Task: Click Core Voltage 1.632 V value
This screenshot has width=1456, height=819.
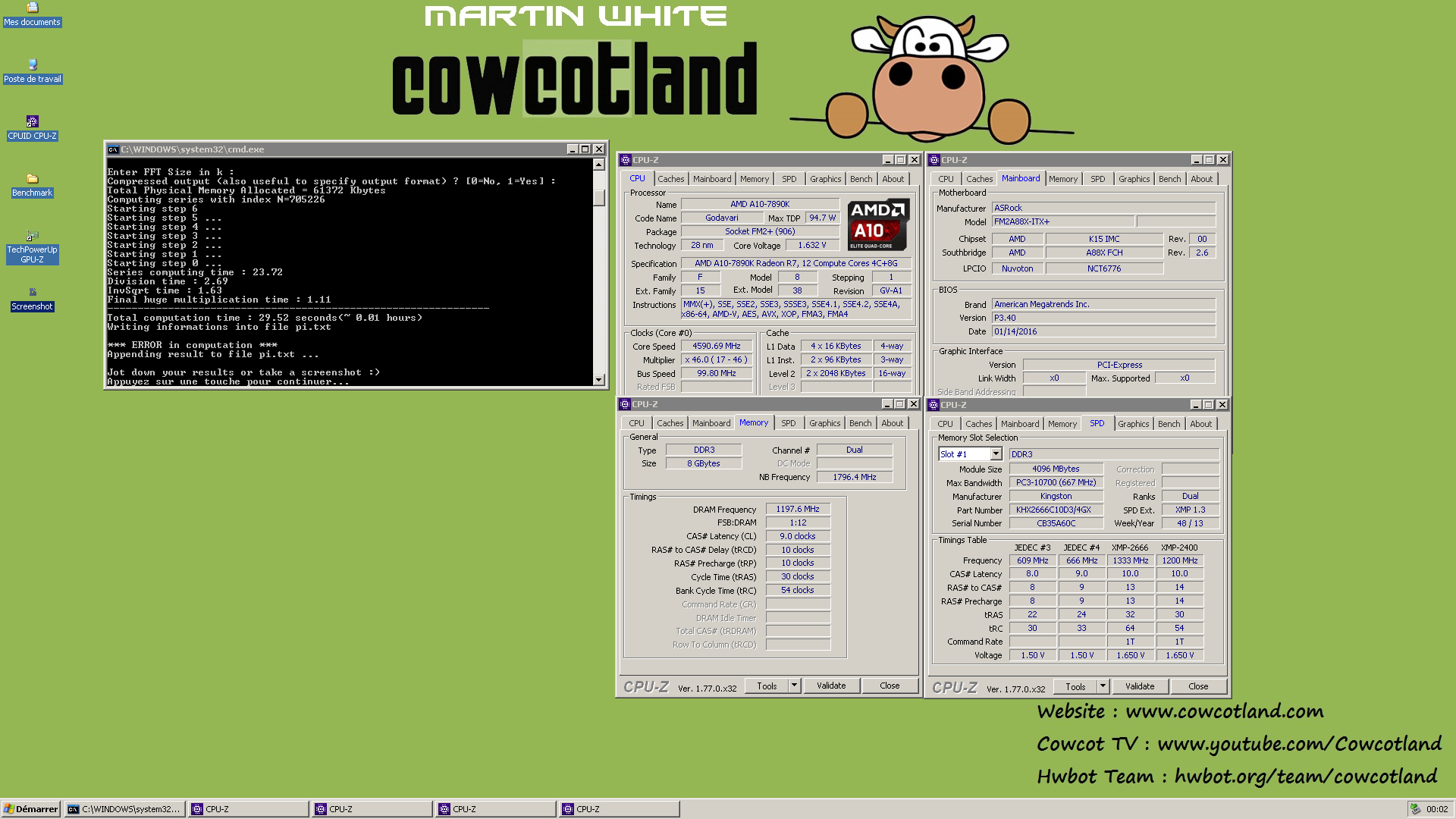Action: 811,246
